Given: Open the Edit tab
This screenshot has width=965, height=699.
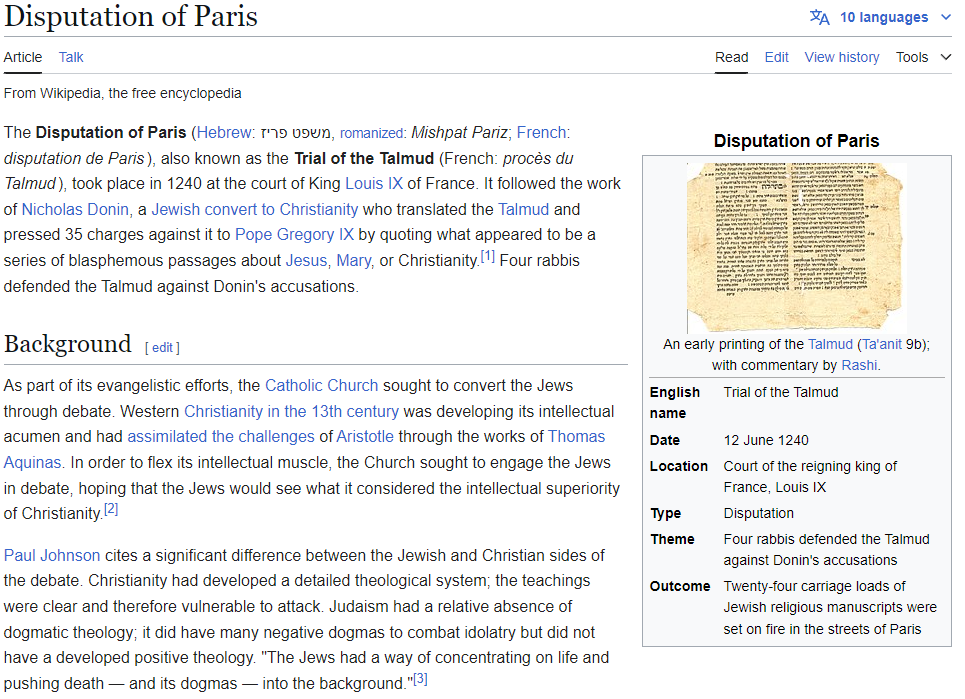Looking at the screenshot, I should [776, 57].
